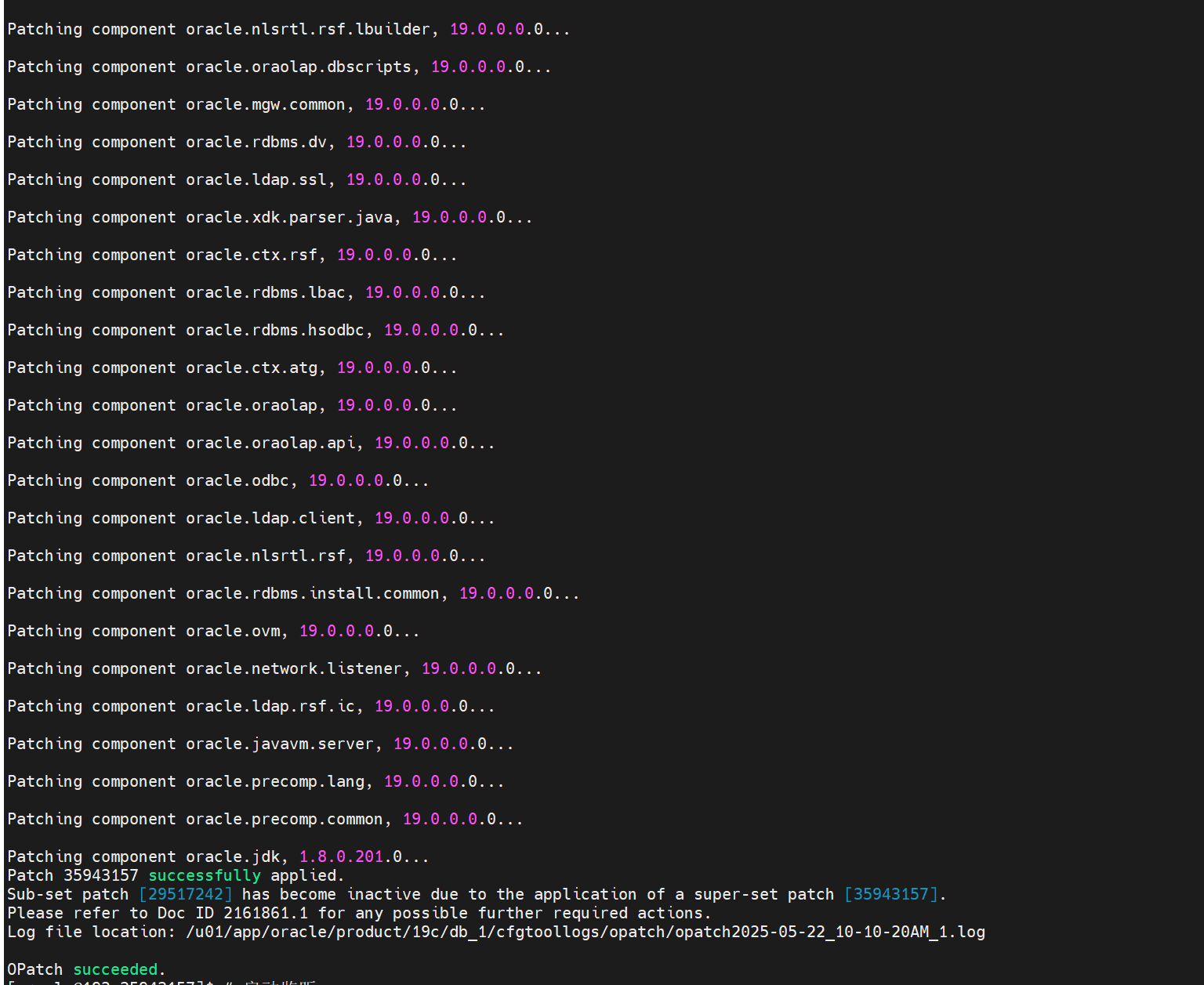Select the oracle.rdbms.install.common line

pos(293,593)
